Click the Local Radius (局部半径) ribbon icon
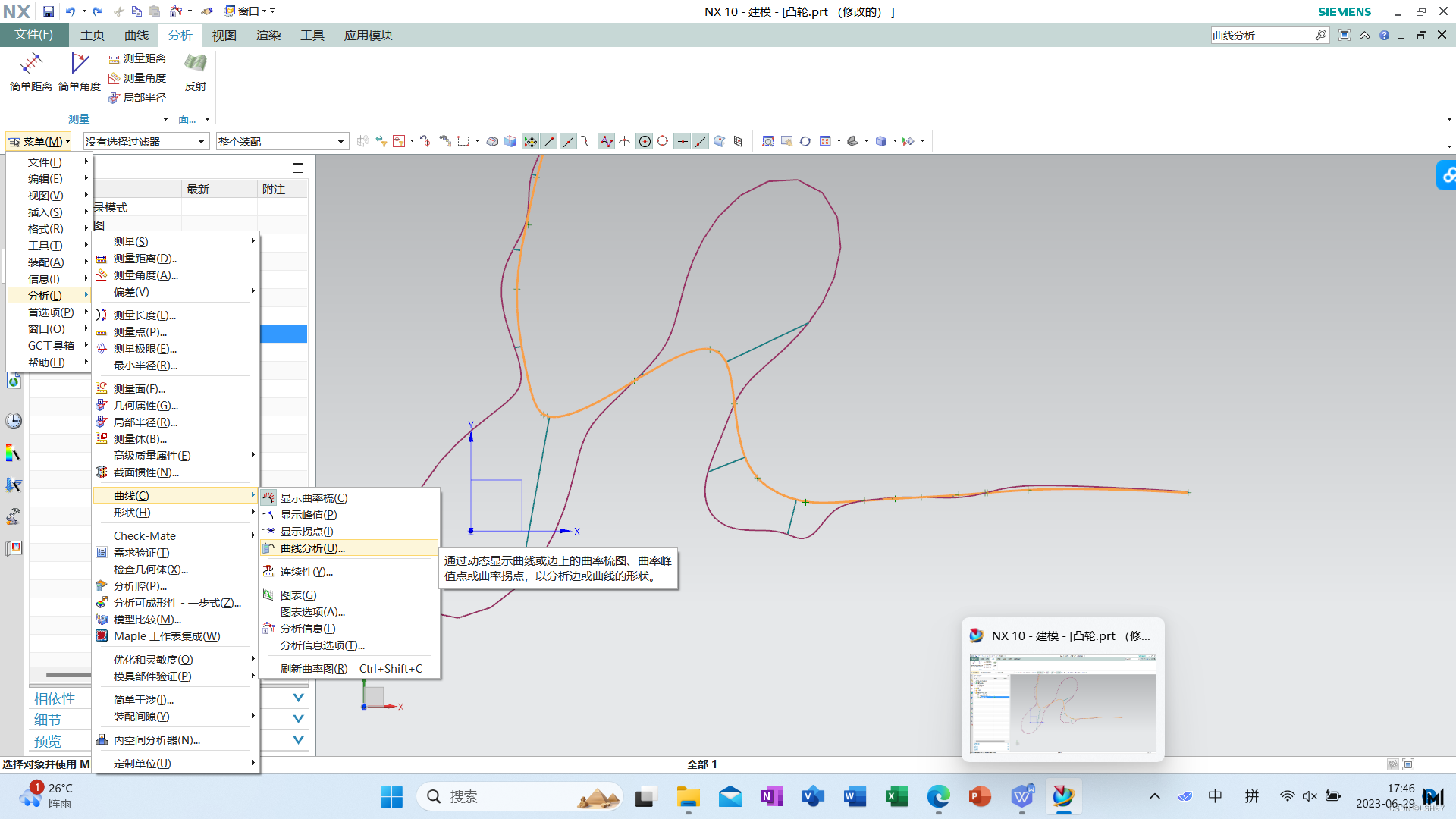The image size is (1456, 819). tap(115, 98)
